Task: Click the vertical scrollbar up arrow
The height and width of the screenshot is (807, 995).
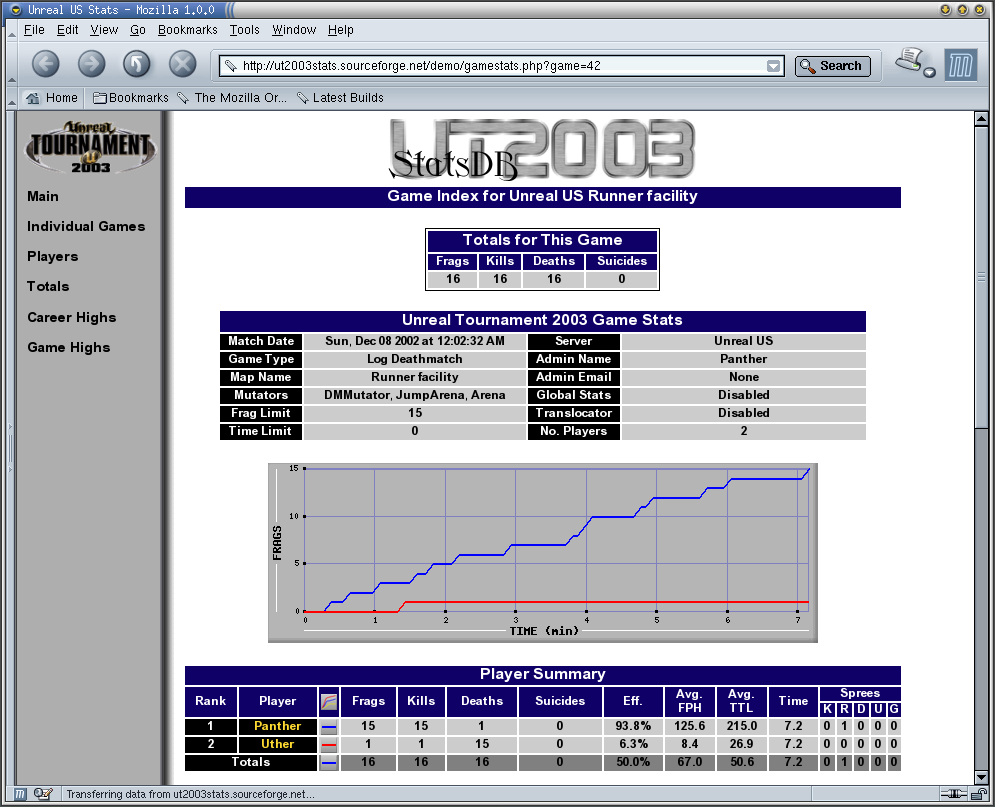Action: coord(981,119)
